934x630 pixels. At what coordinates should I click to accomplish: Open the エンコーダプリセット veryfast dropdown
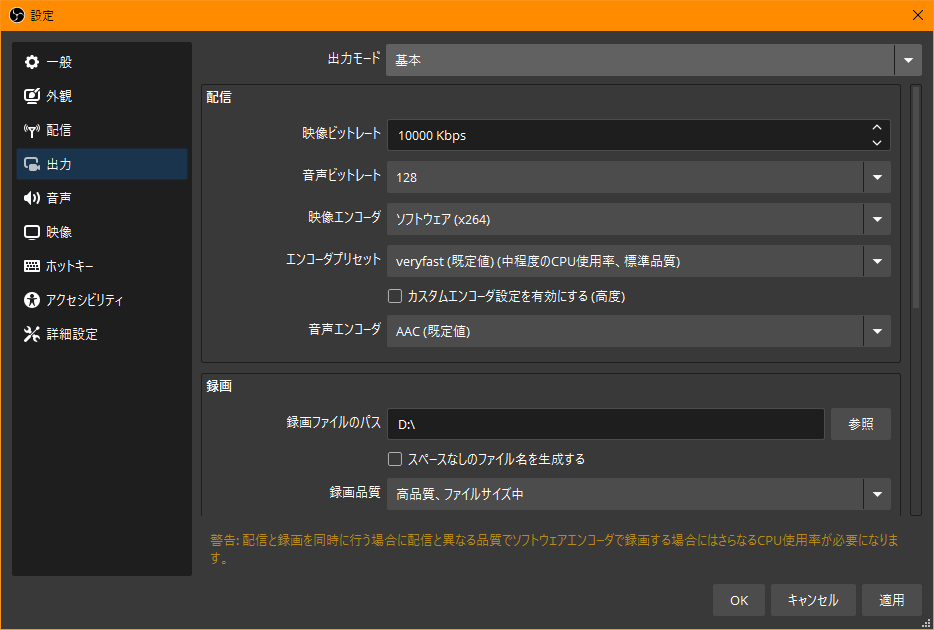(x=876, y=262)
